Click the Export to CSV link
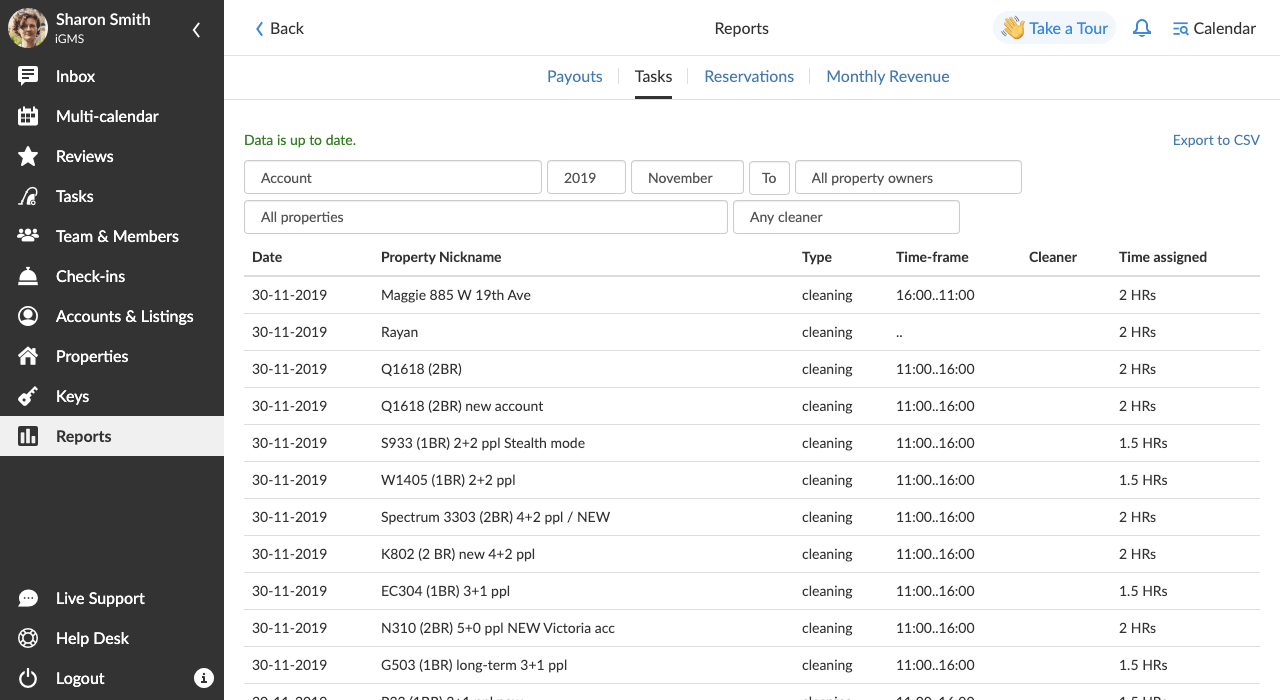The height and width of the screenshot is (700, 1280). point(1216,140)
